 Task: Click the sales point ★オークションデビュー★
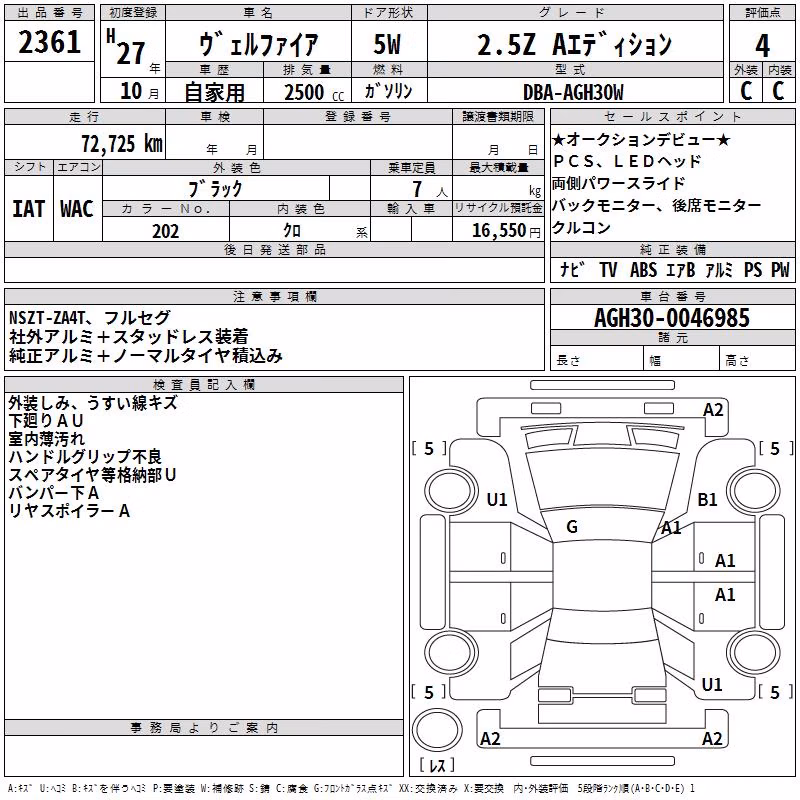coord(641,139)
